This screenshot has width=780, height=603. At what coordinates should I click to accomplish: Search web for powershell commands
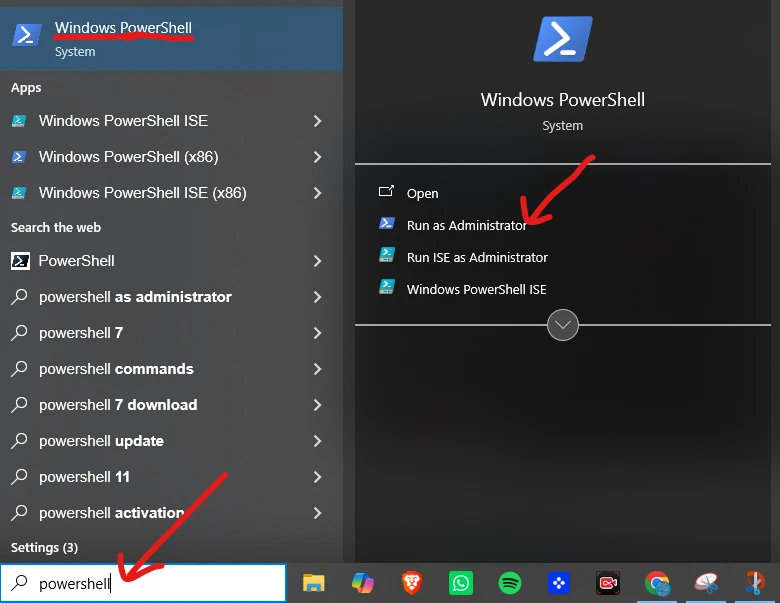171,369
